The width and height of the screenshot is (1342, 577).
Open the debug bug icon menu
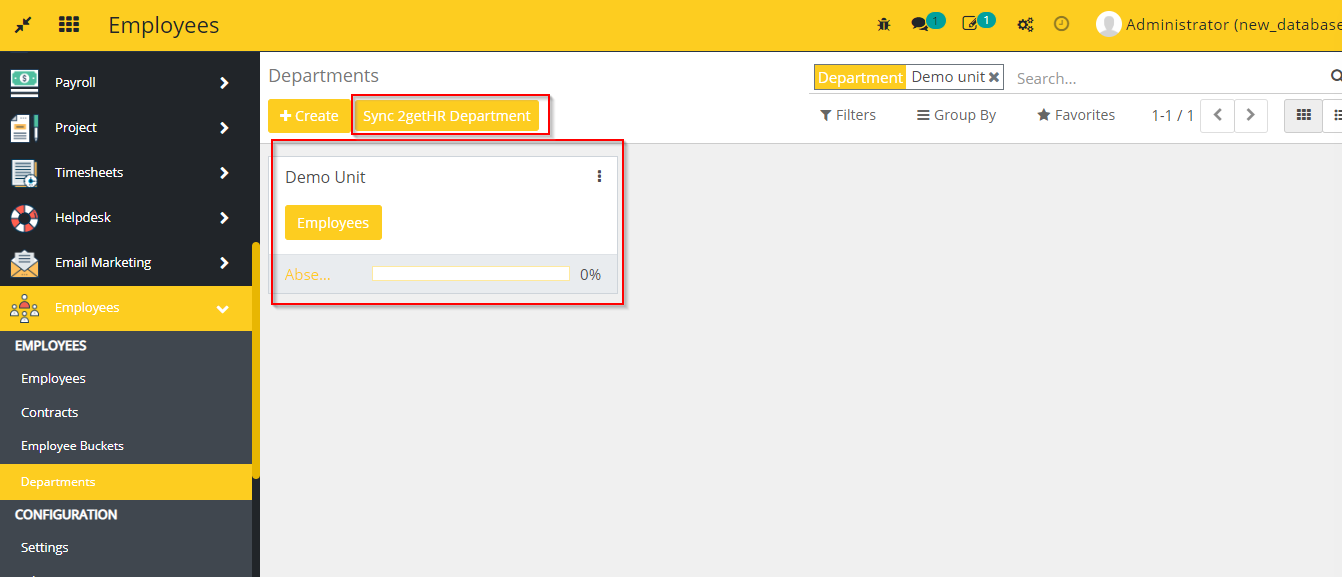coord(884,24)
